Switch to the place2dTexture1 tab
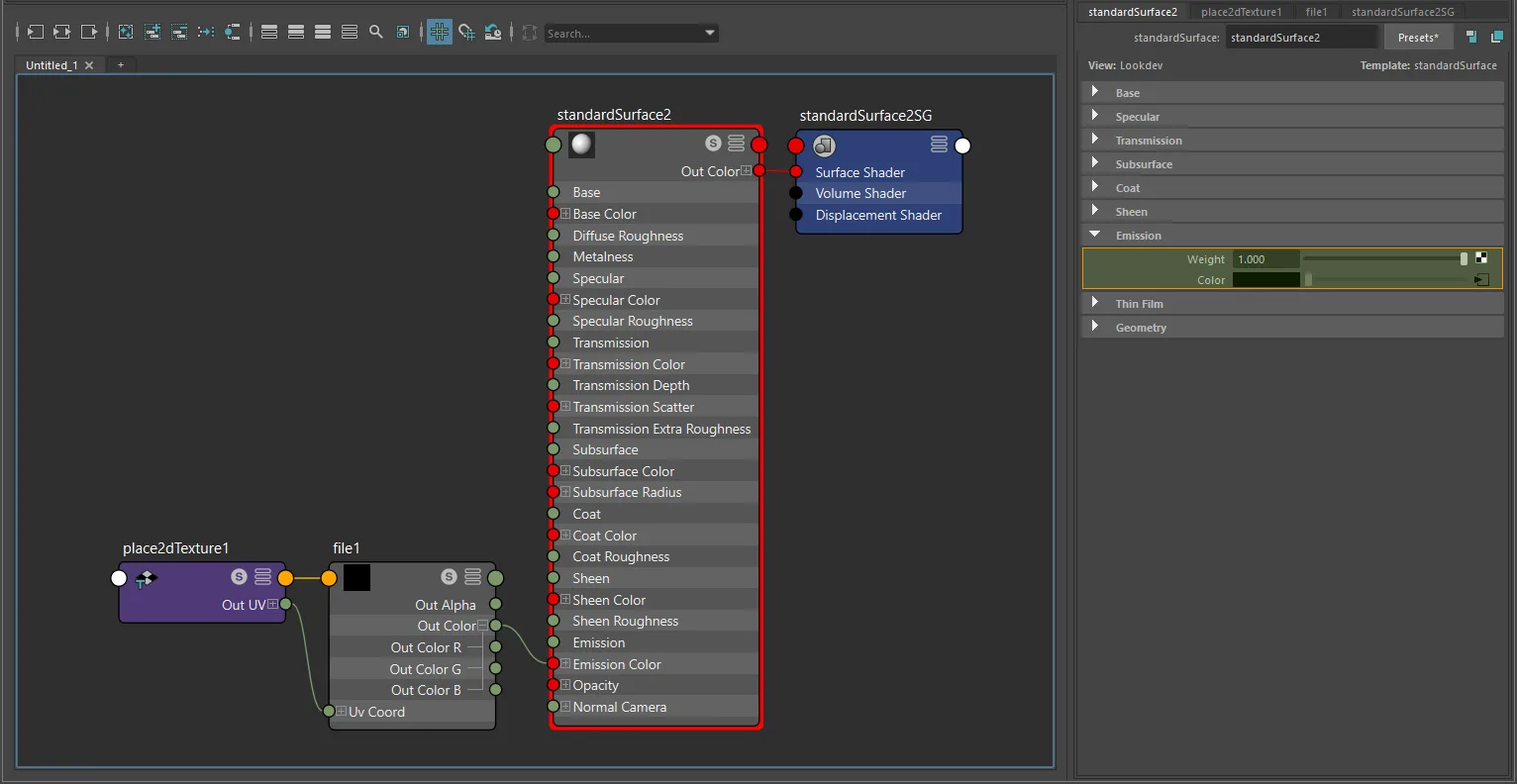Viewport: 1517px width, 784px height. pyautogui.click(x=1241, y=12)
